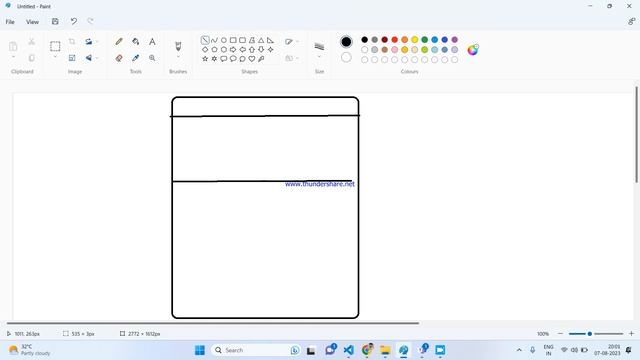
Task: Click the zoom out minus button
Action: (x=560, y=333)
